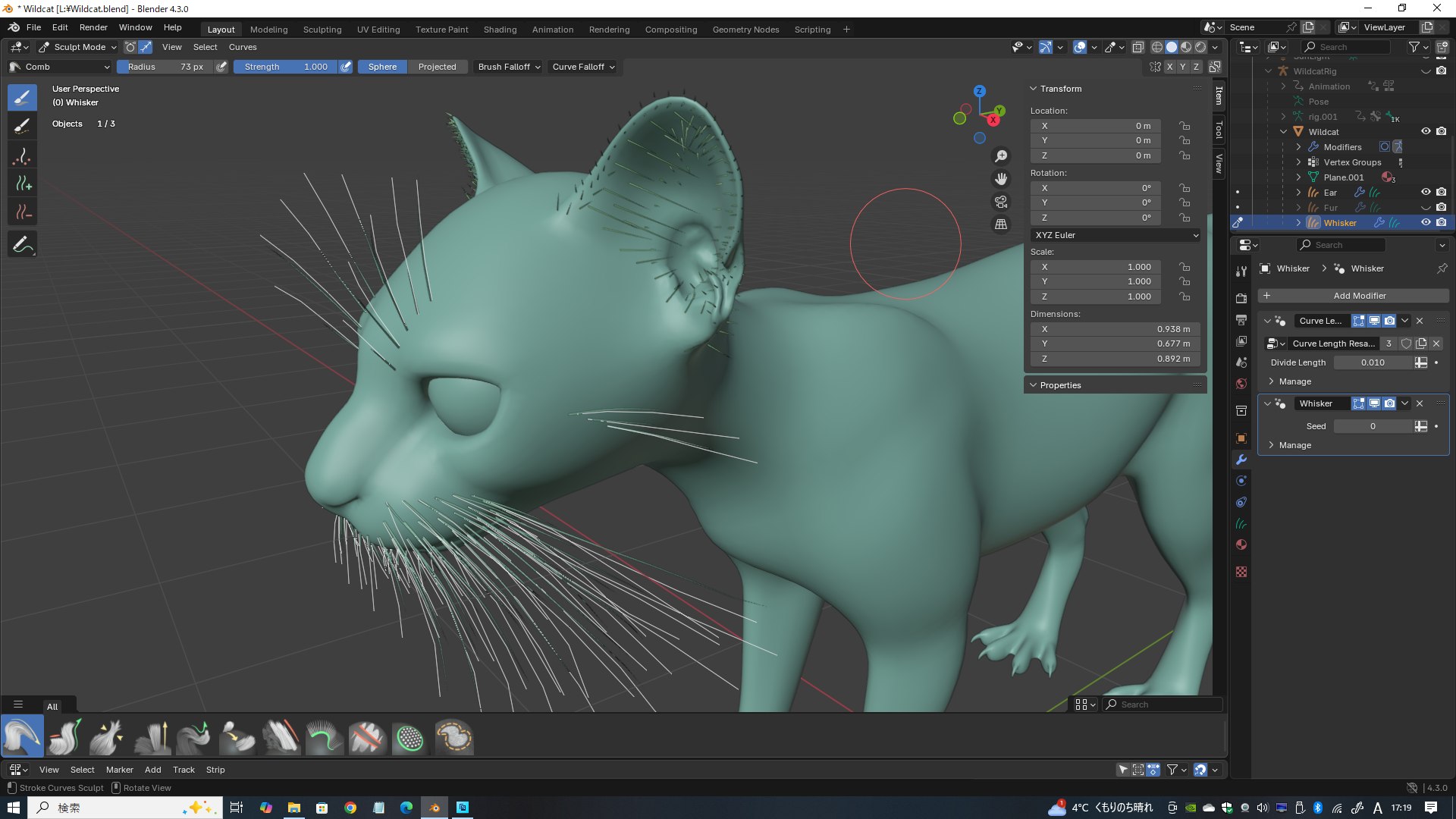The image size is (1456, 819).
Task: Click the brush Radius slider
Action: tap(165, 67)
